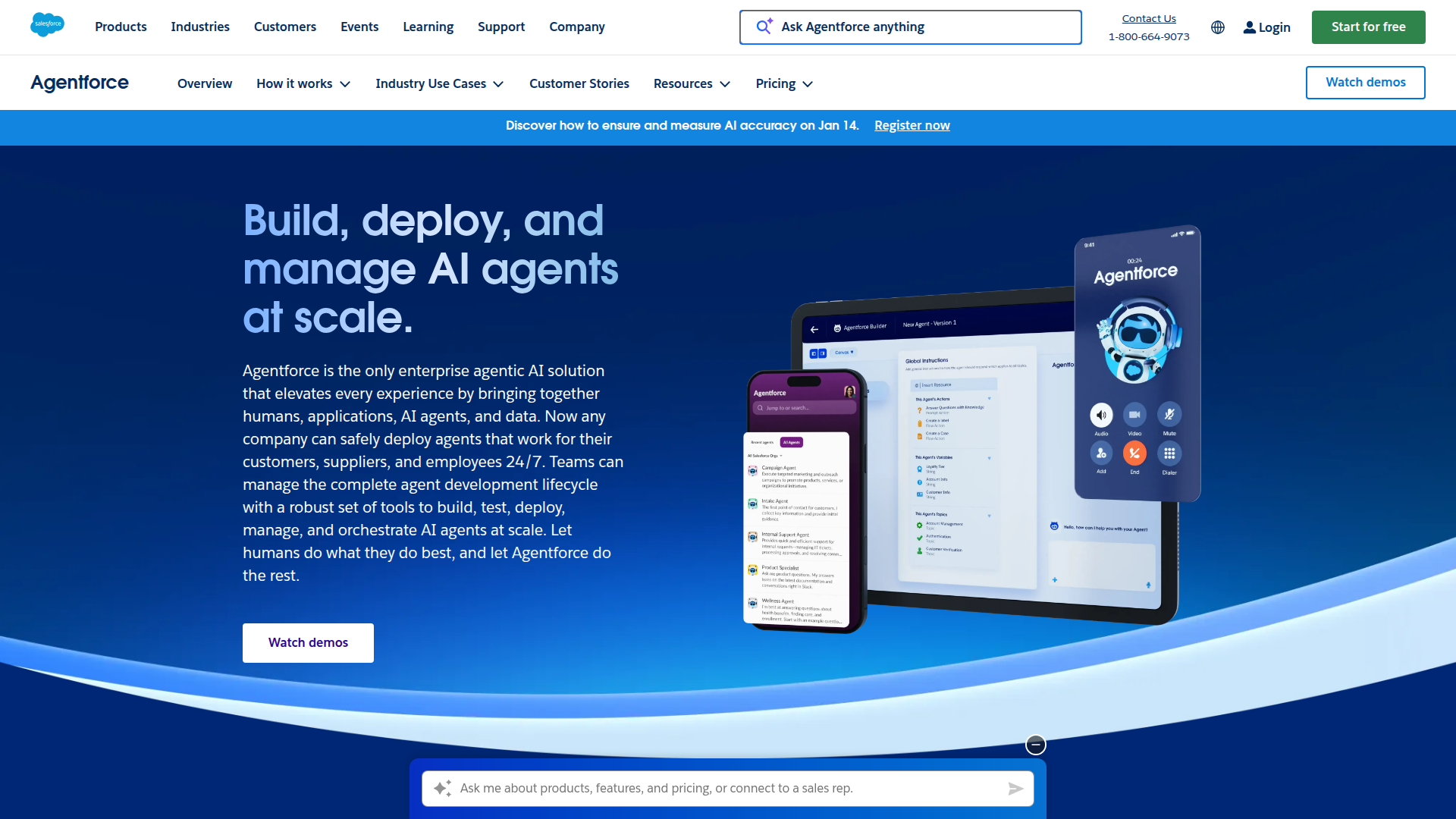Click the hero Watch demos button
1456x819 pixels.
[x=308, y=642]
